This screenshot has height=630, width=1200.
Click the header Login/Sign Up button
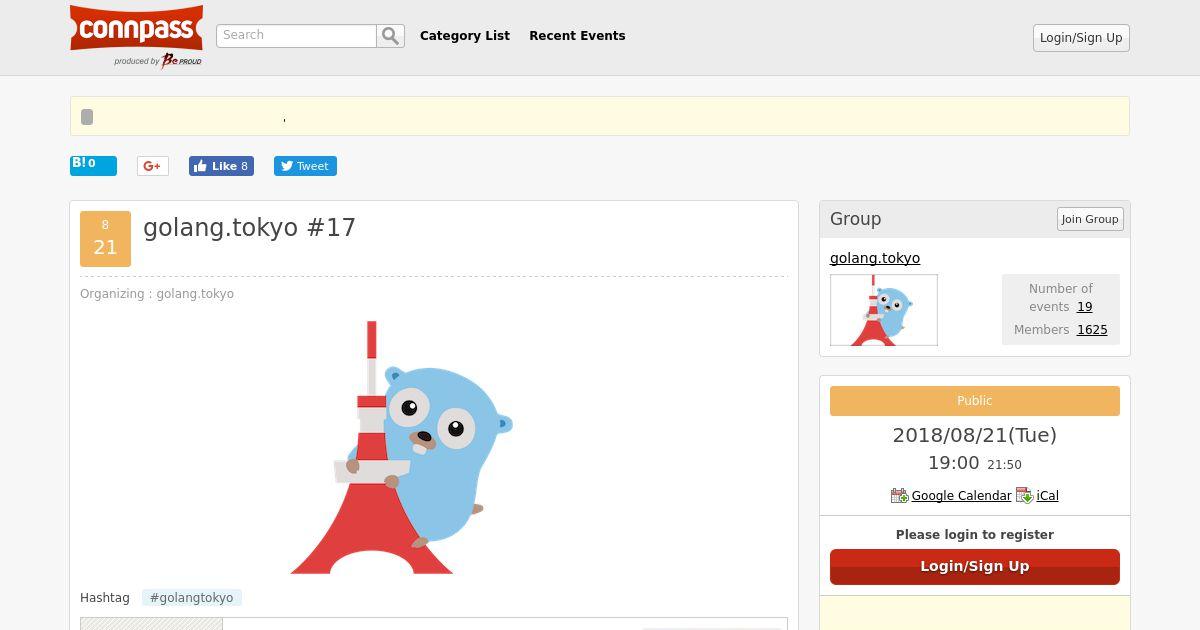[x=1081, y=38]
